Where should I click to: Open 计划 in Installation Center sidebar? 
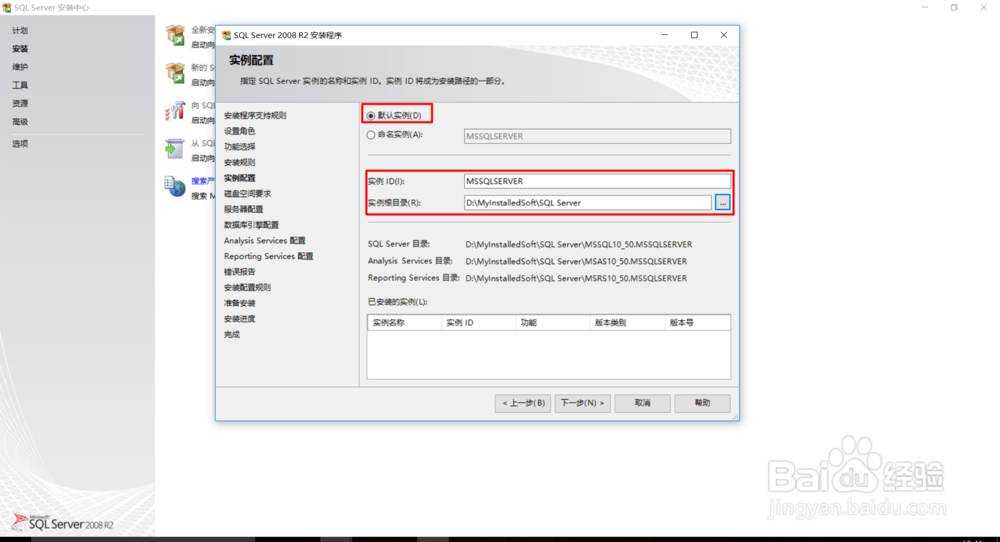click(20, 31)
